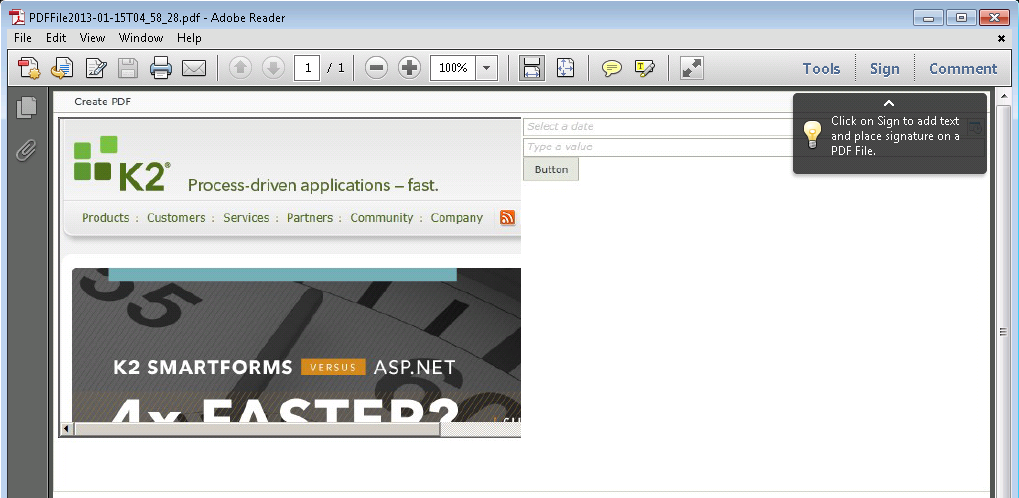This screenshot has height=498, width=1019.
Task: Click the Send by email envelope icon
Action: point(194,68)
